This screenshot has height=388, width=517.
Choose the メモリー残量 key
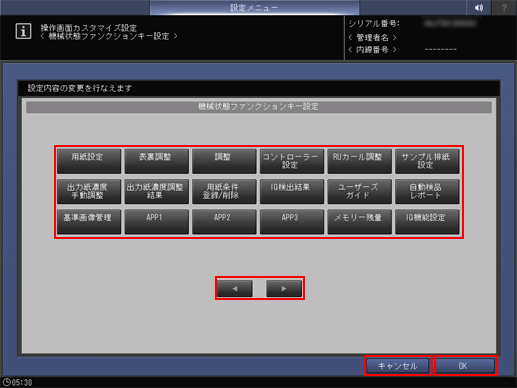tap(360, 222)
